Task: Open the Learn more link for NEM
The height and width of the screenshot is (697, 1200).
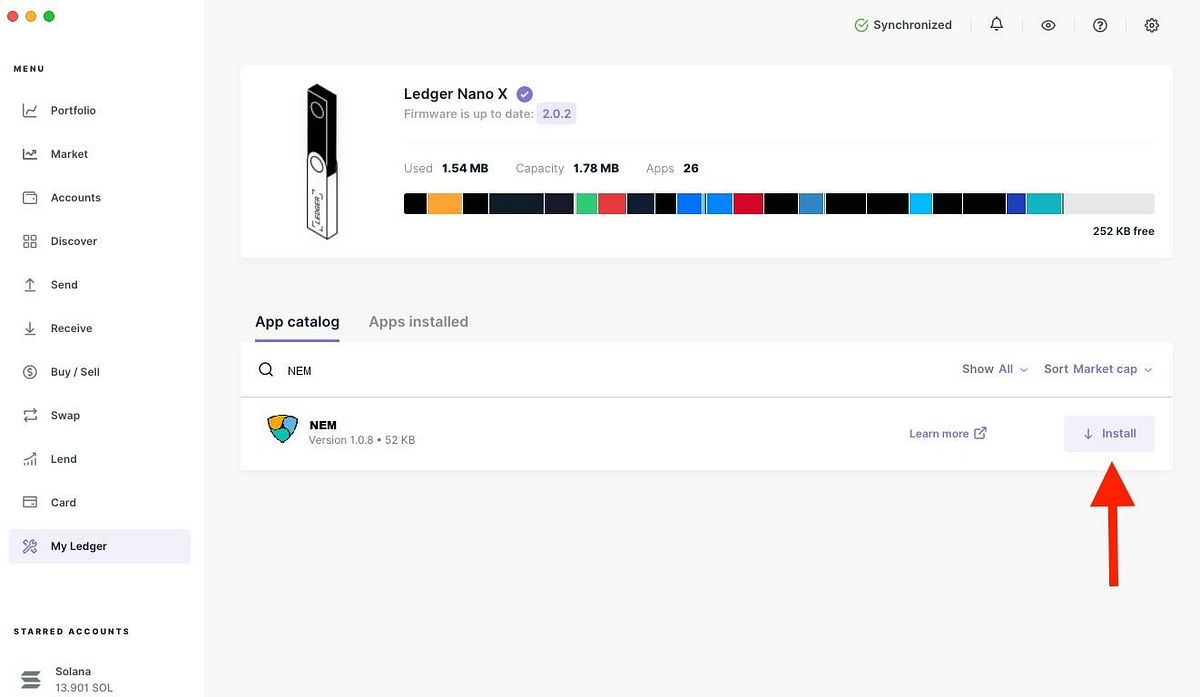Action: [948, 433]
